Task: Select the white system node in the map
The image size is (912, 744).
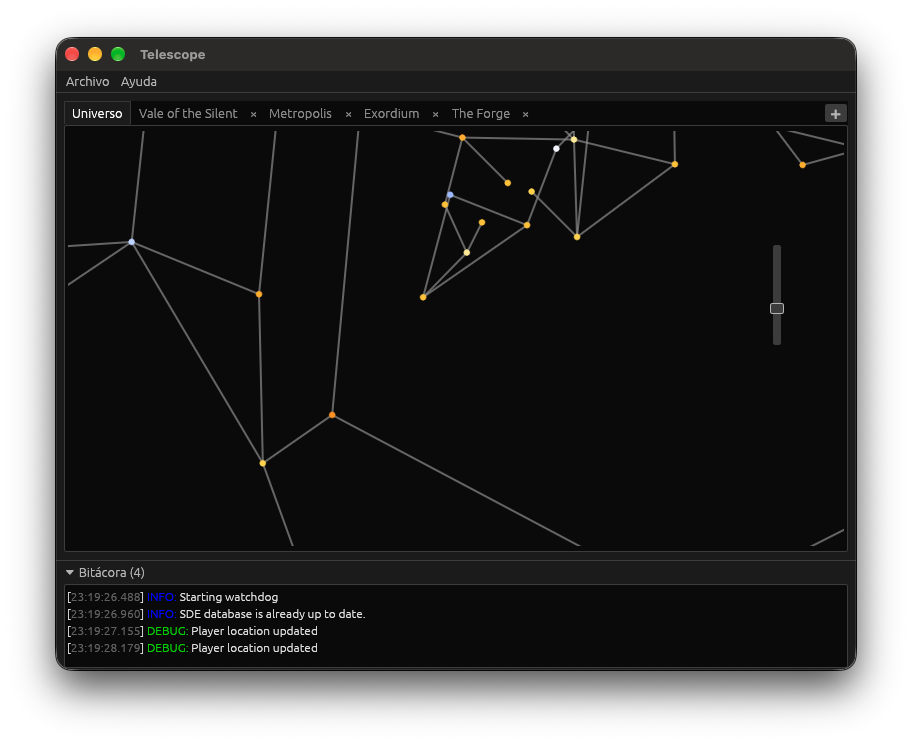Action: coord(556,149)
